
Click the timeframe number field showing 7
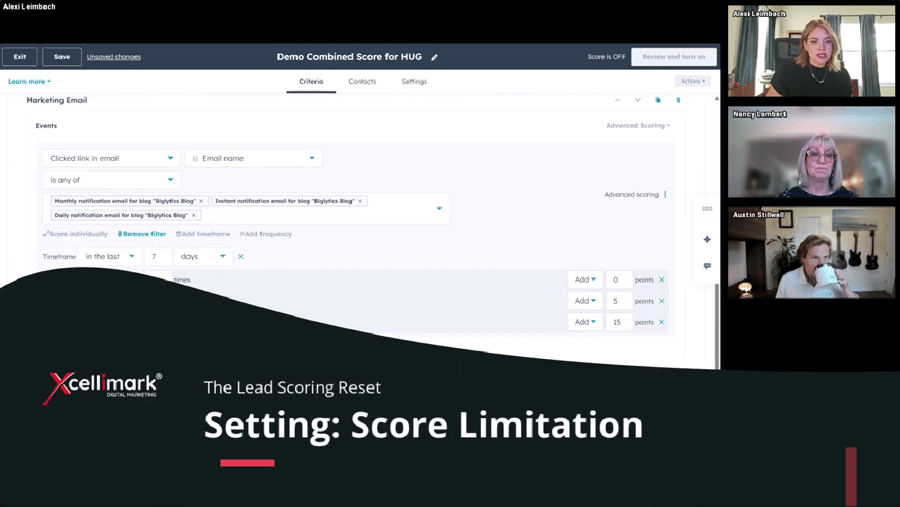(157, 257)
